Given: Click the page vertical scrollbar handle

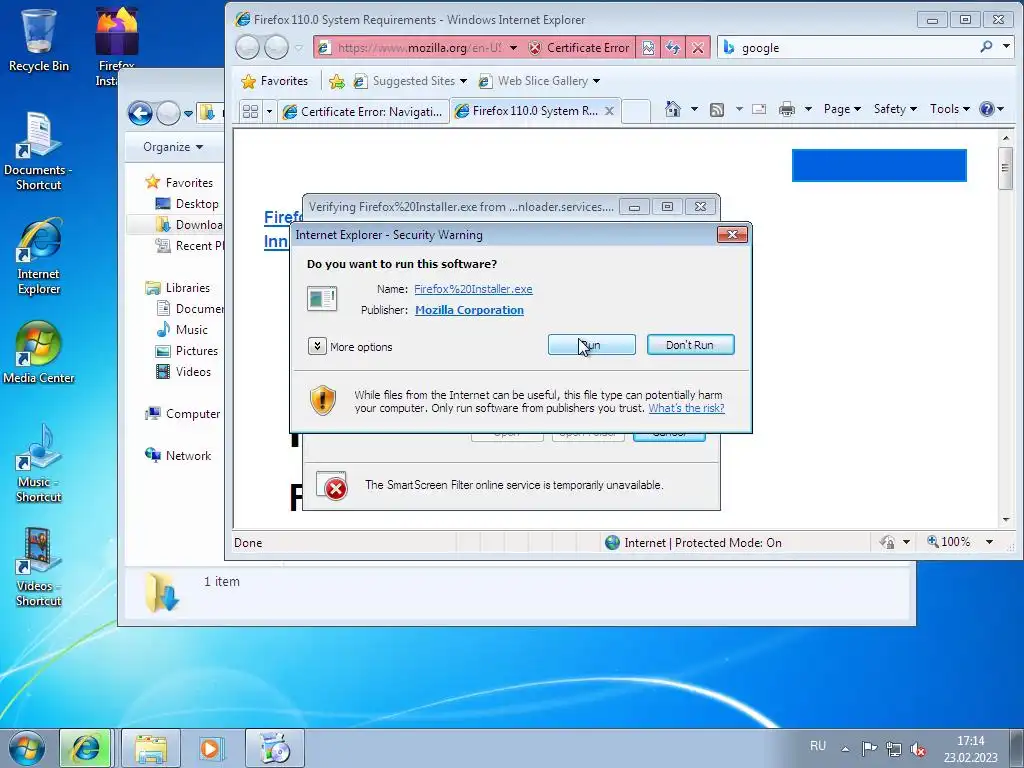Looking at the screenshot, I should tap(1005, 167).
